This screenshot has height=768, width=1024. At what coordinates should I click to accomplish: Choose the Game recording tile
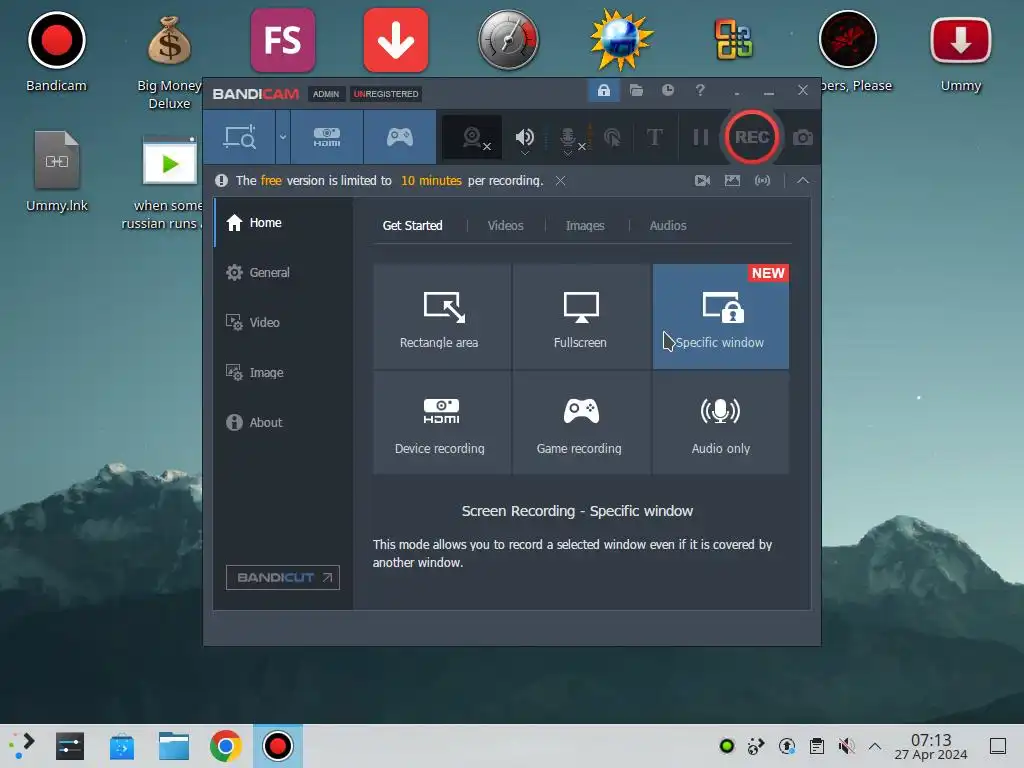[581, 423]
